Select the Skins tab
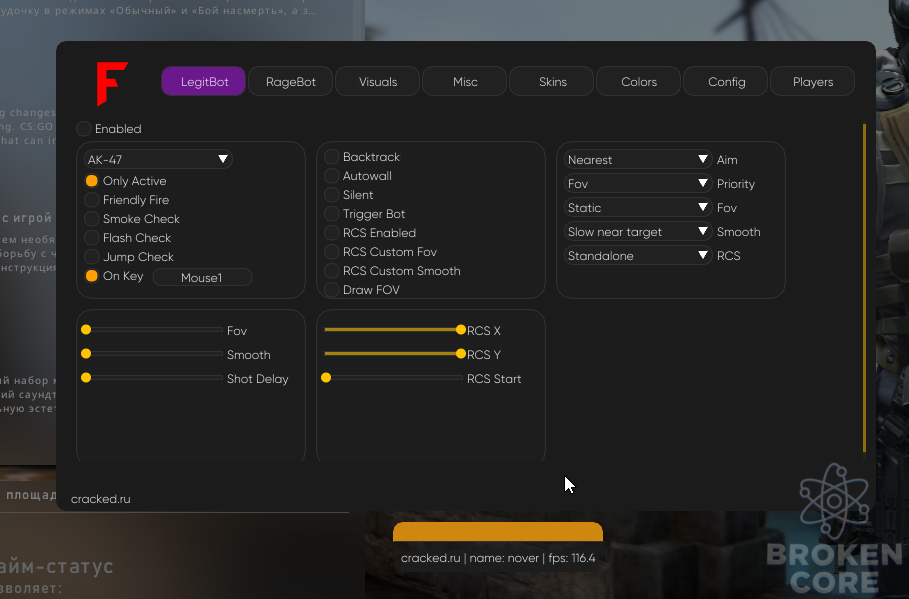 [x=552, y=82]
